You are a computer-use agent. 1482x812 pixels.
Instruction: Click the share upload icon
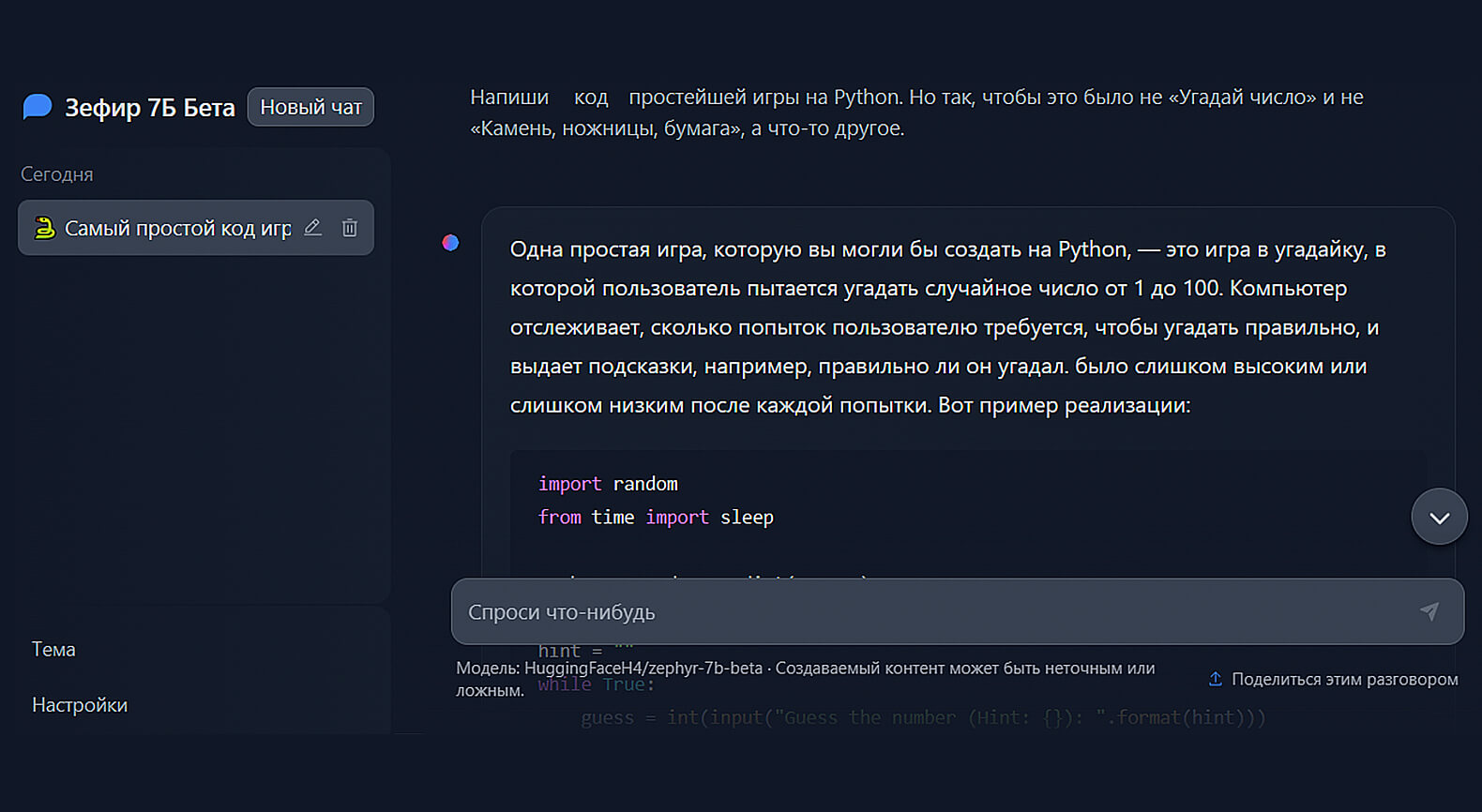pos(1216,679)
